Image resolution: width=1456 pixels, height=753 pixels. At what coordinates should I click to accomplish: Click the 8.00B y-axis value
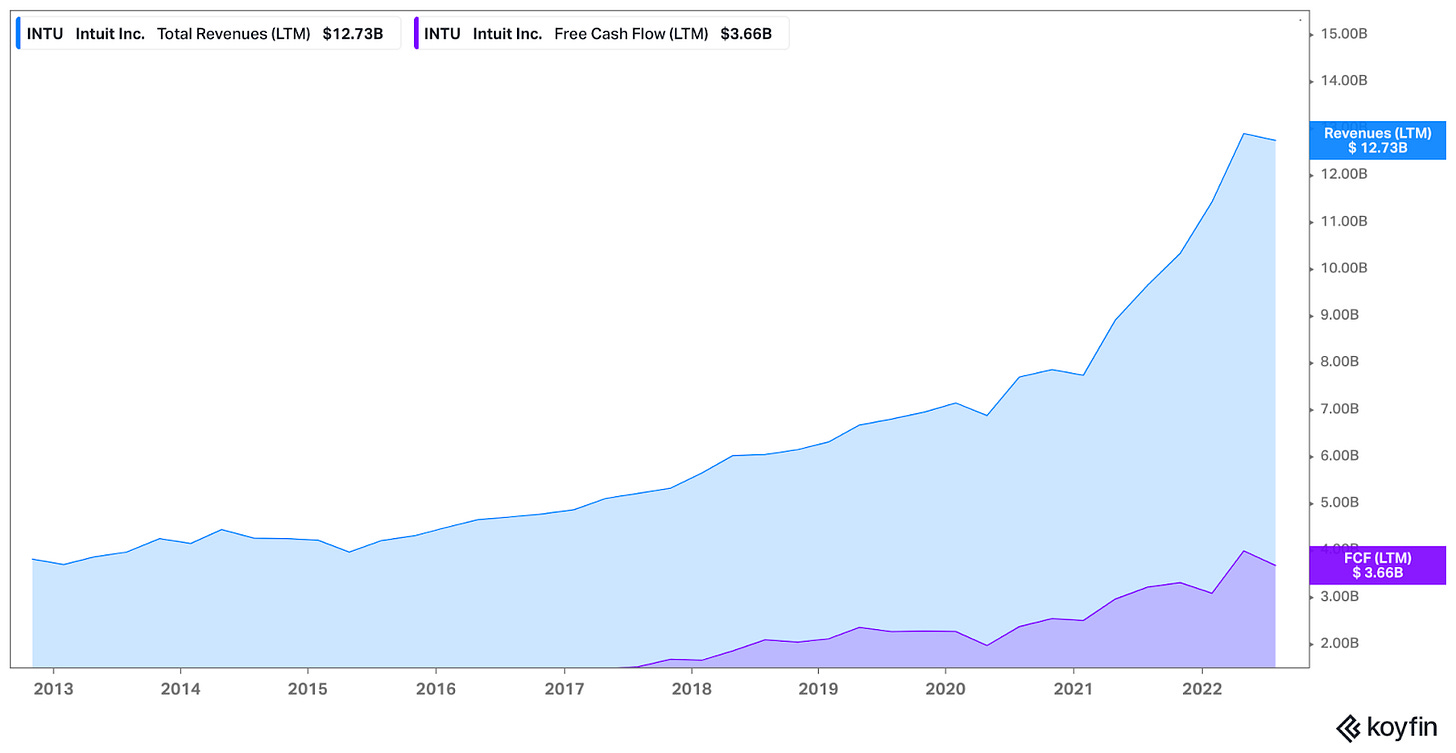coord(1340,362)
